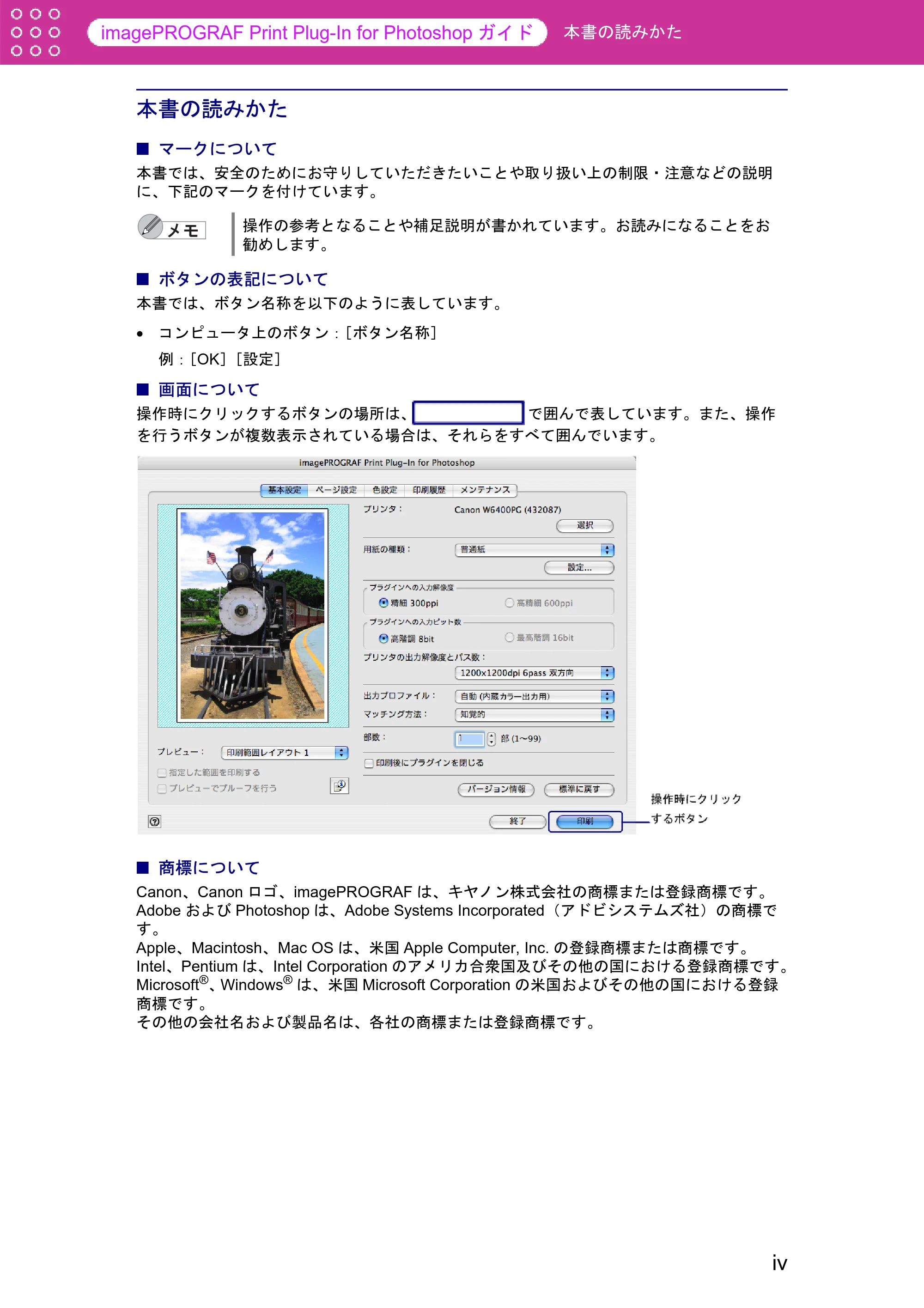Image resolution: width=924 pixels, height=1308 pixels.
Task: Click the 標準に戻す button
Action: click(579, 789)
